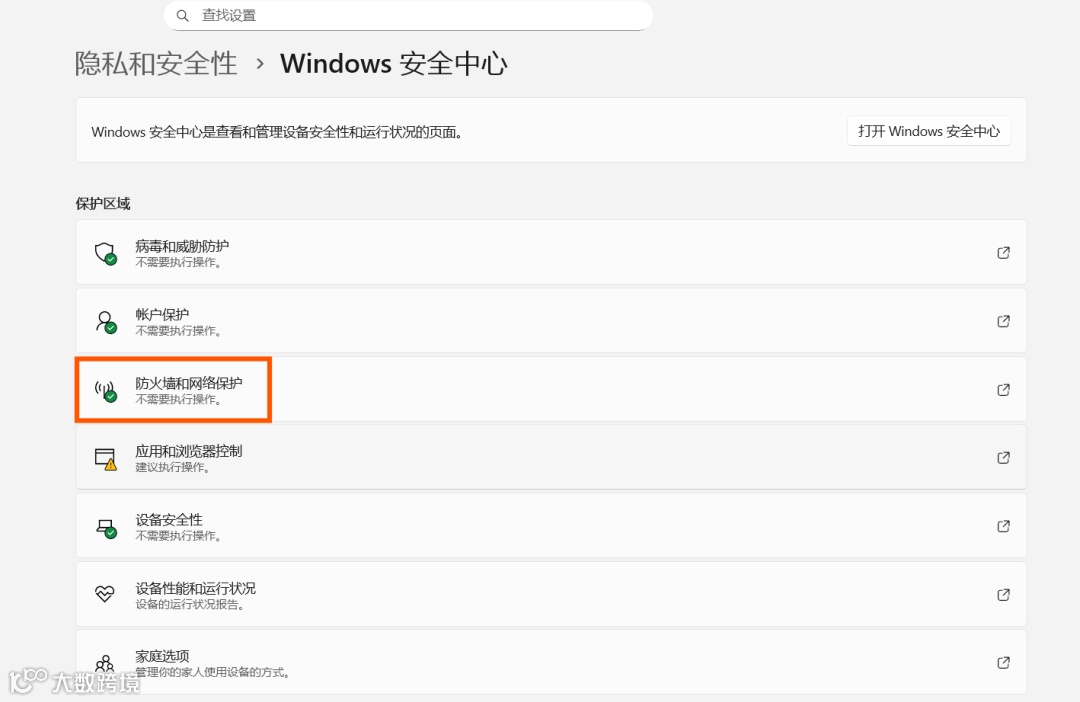Click 设备的运行状况报告 subtitle text
The image size is (1080, 702).
[189, 605]
